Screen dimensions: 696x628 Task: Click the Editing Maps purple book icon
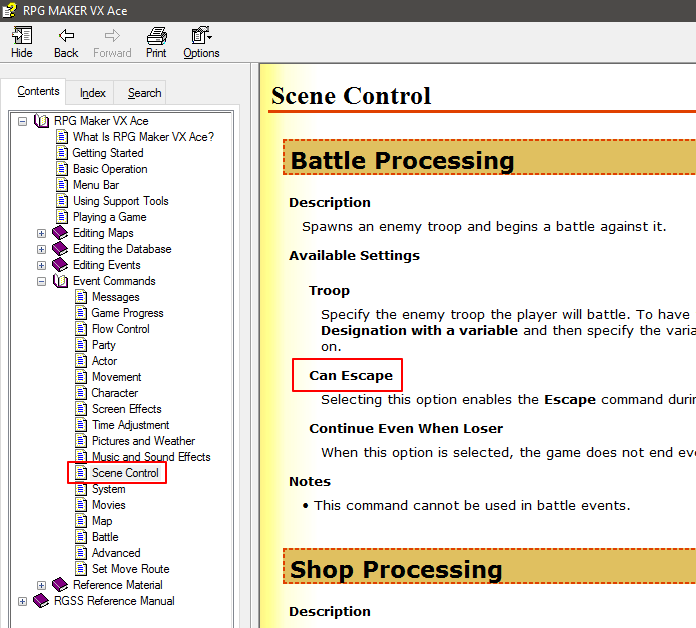(59, 233)
